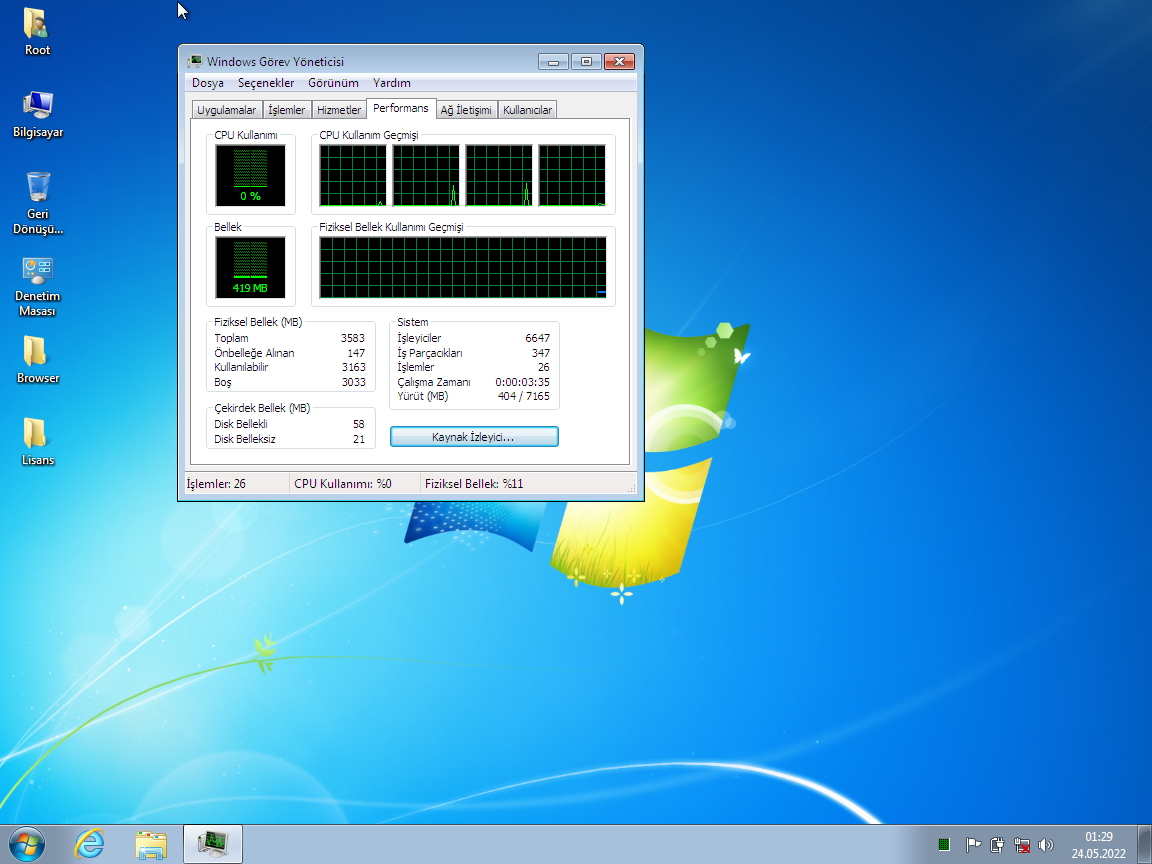Click the network disconnected tray icon
The width and height of the screenshot is (1152, 864).
tap(1021, 845)
